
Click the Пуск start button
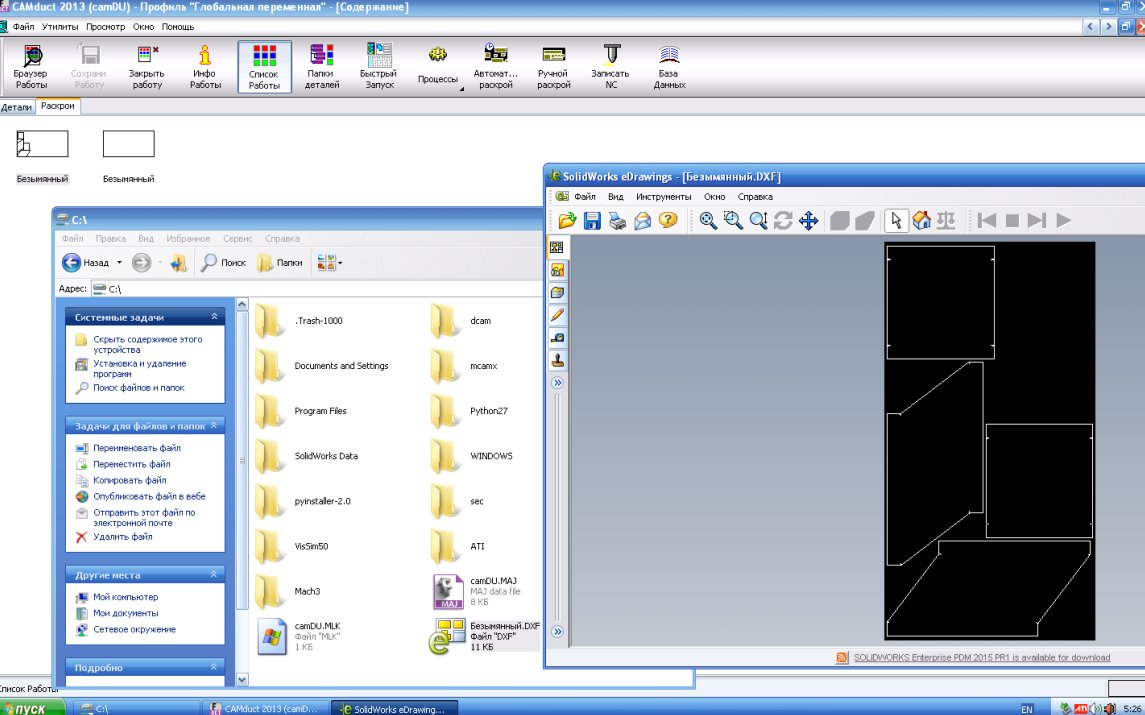click(x=33, y=708)
